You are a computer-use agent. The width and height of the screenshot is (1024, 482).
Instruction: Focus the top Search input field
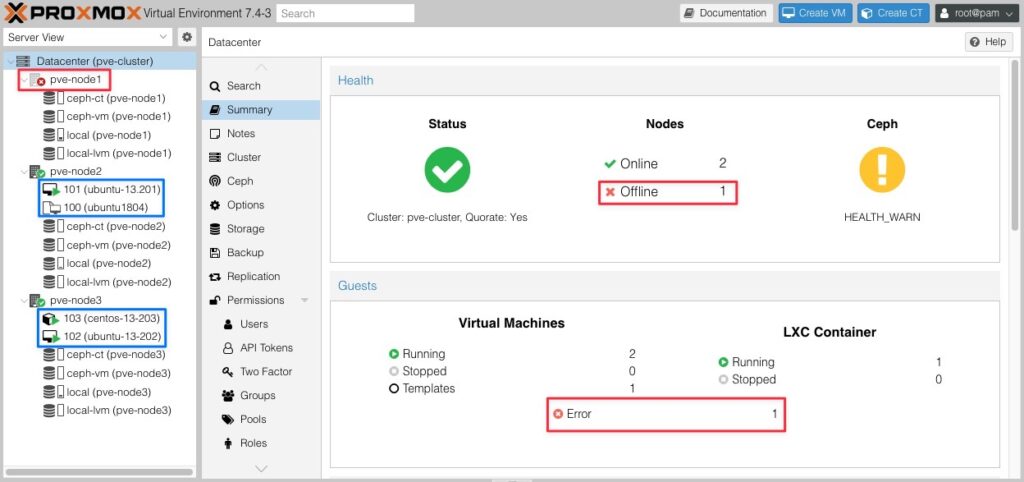click(x=345, y=13)
